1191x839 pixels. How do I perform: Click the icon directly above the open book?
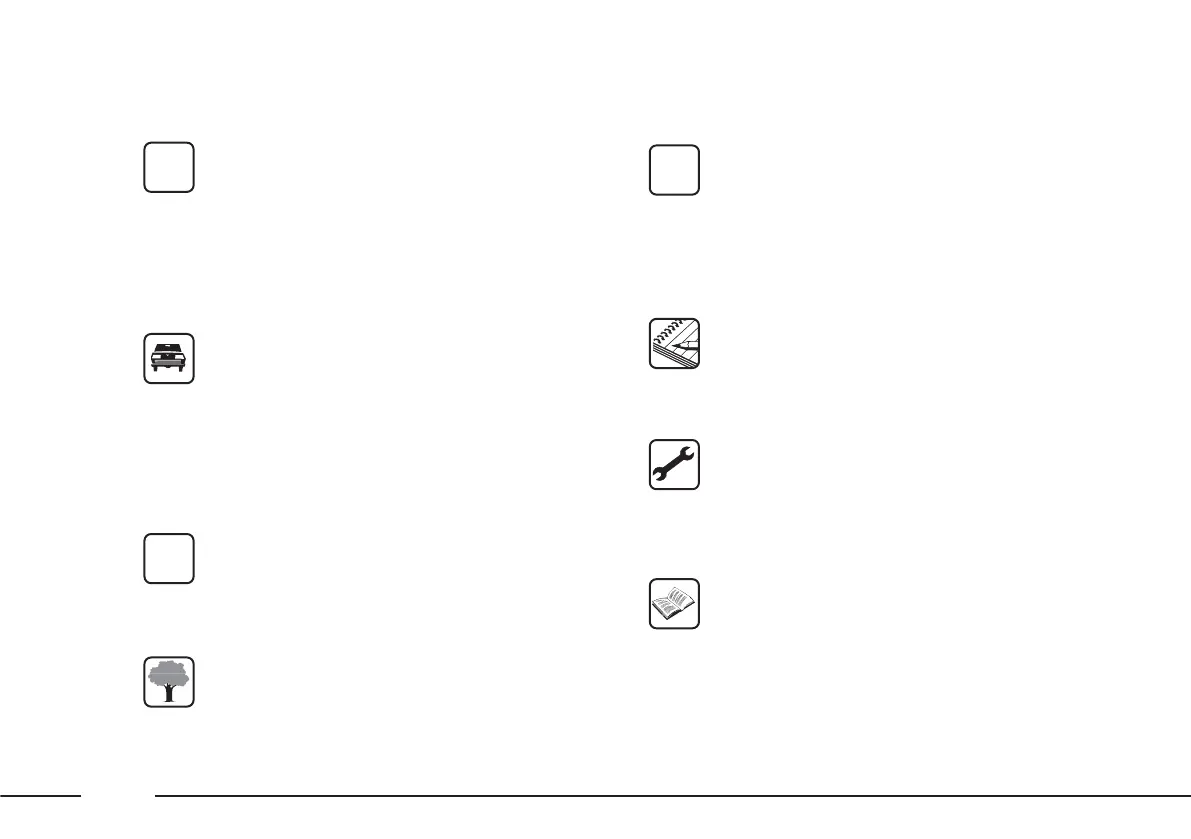point(674,465)
